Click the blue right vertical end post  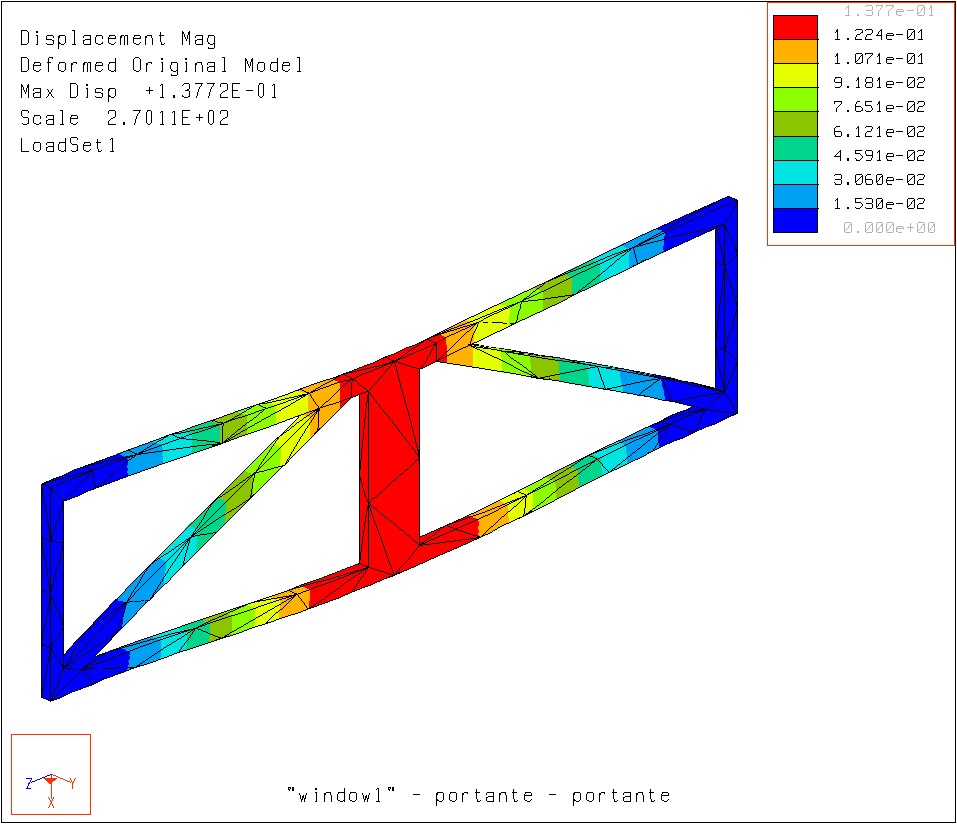727,305
